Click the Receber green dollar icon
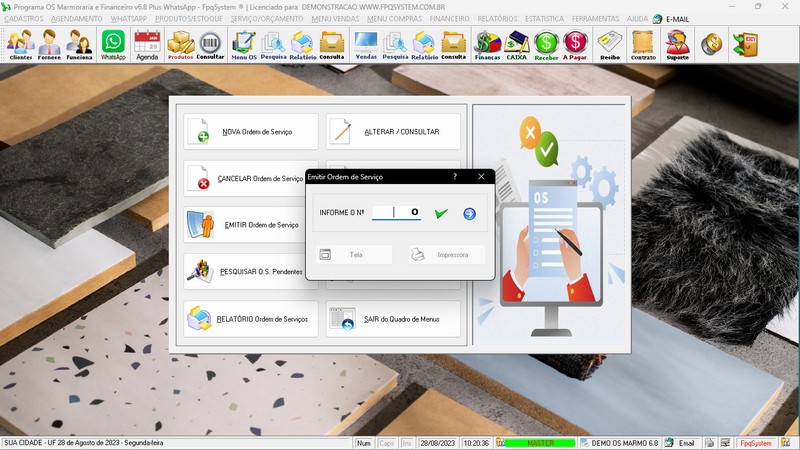This screenshot has width=800, height=450. click(546, 45)
